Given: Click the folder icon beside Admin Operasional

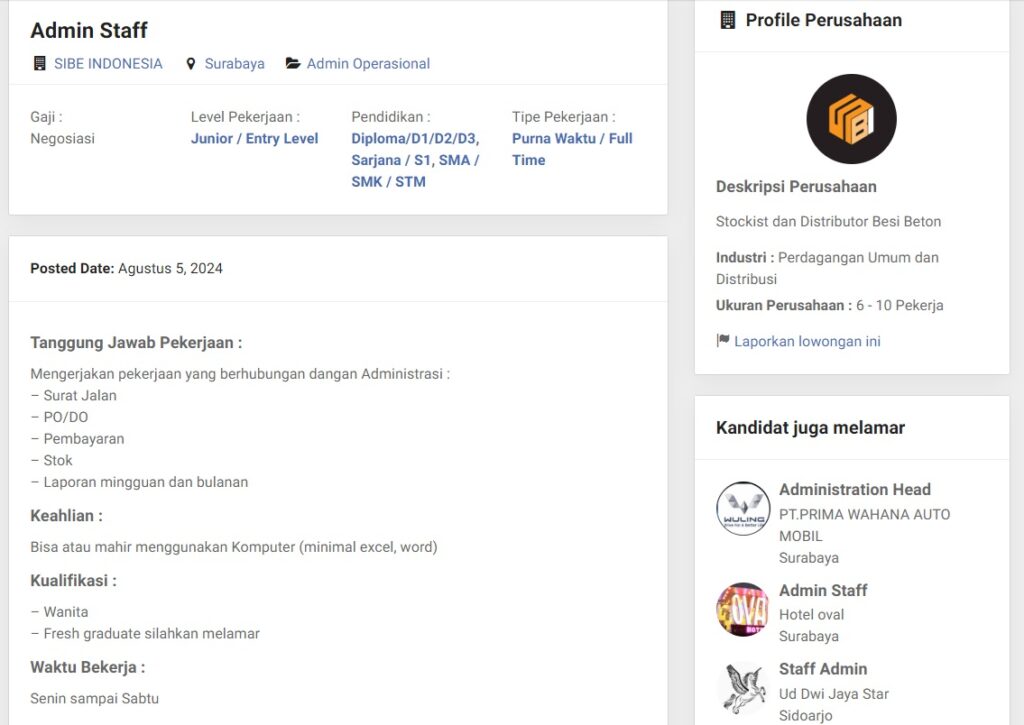Looking at the screenshot, I should (293, 64).
